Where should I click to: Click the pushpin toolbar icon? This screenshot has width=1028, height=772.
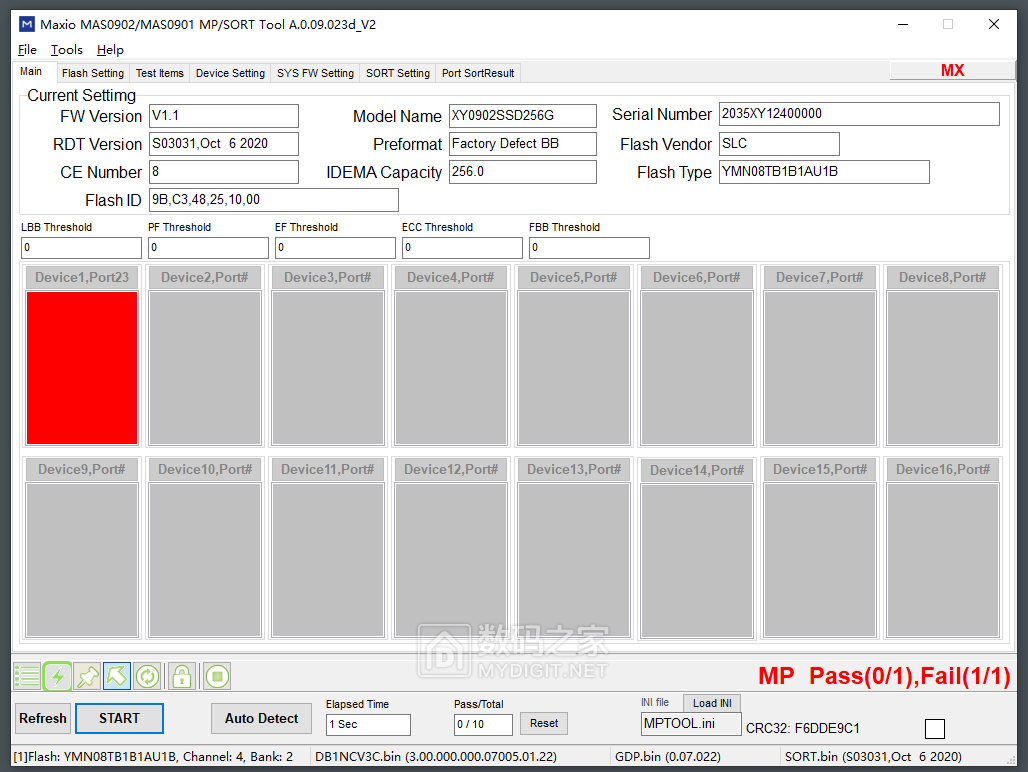point(87,676)
